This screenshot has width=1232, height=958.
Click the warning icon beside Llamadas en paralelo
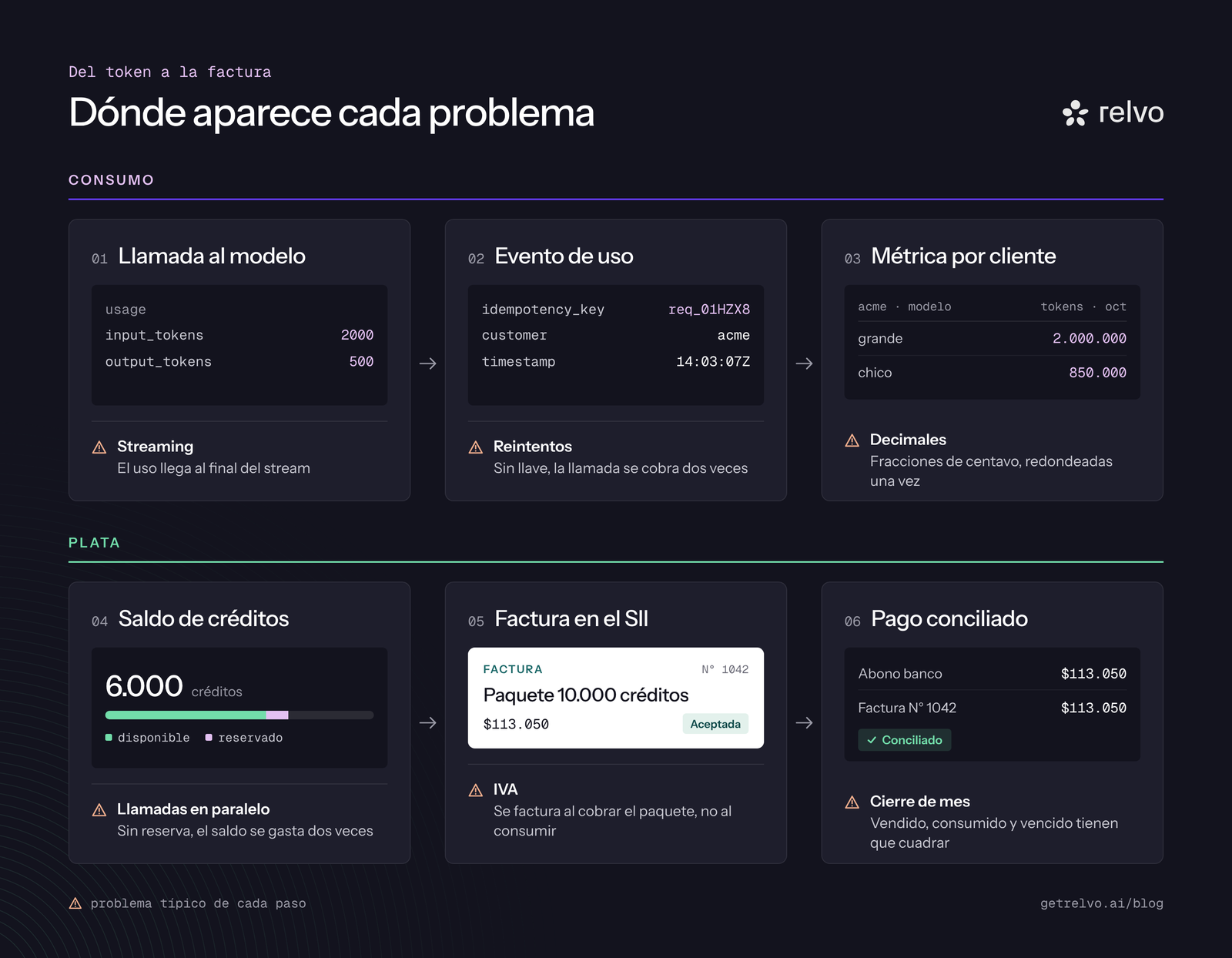(99, 810)
